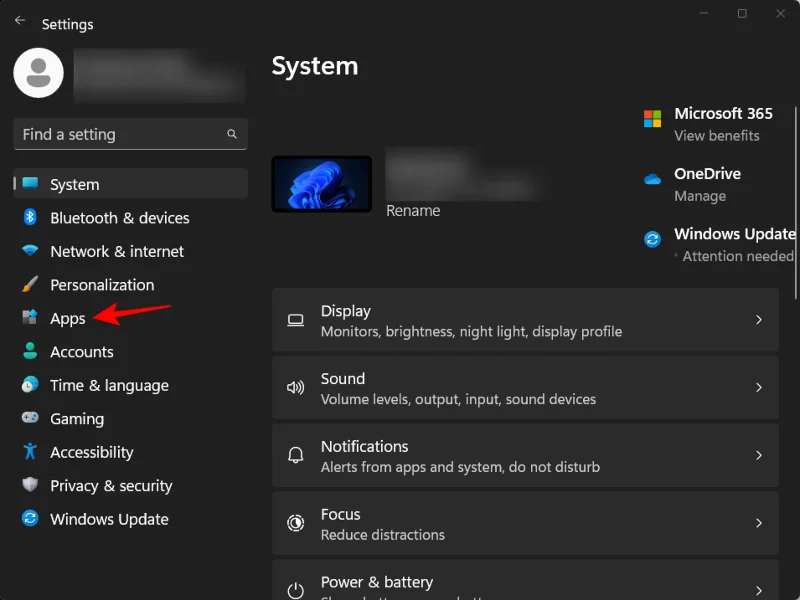Click the Sound speaker icon
This screenshot has height=600, width=800.
pyautogui.click(x=295, y=387)
